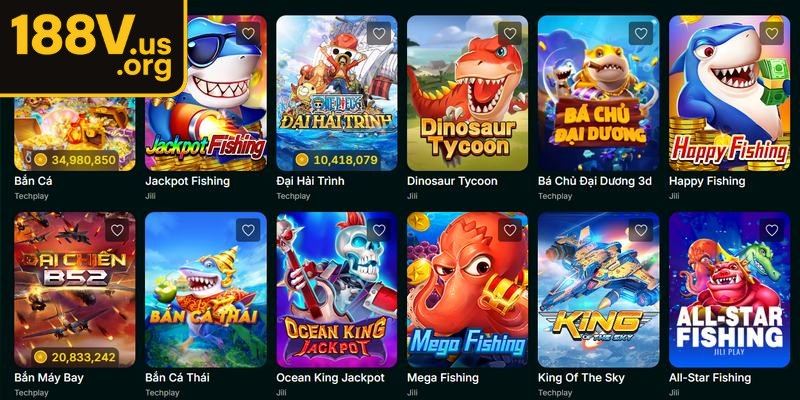Select the King Of The Sky title

[581, 378]
